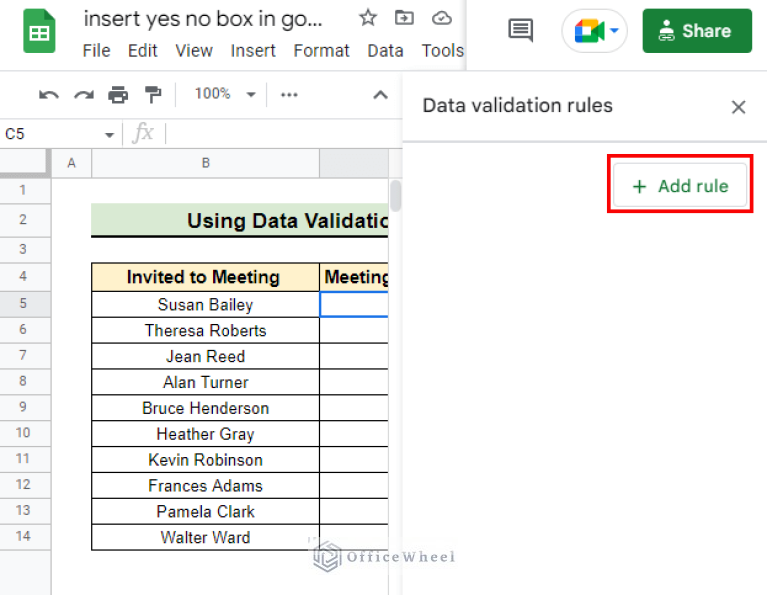Open comment history icon

[x=521, y=31]
